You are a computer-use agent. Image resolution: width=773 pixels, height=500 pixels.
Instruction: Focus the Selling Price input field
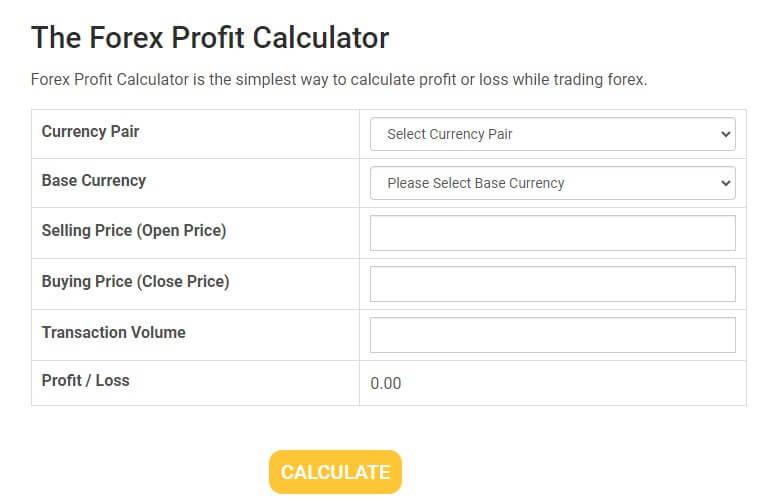pos(553,233)
